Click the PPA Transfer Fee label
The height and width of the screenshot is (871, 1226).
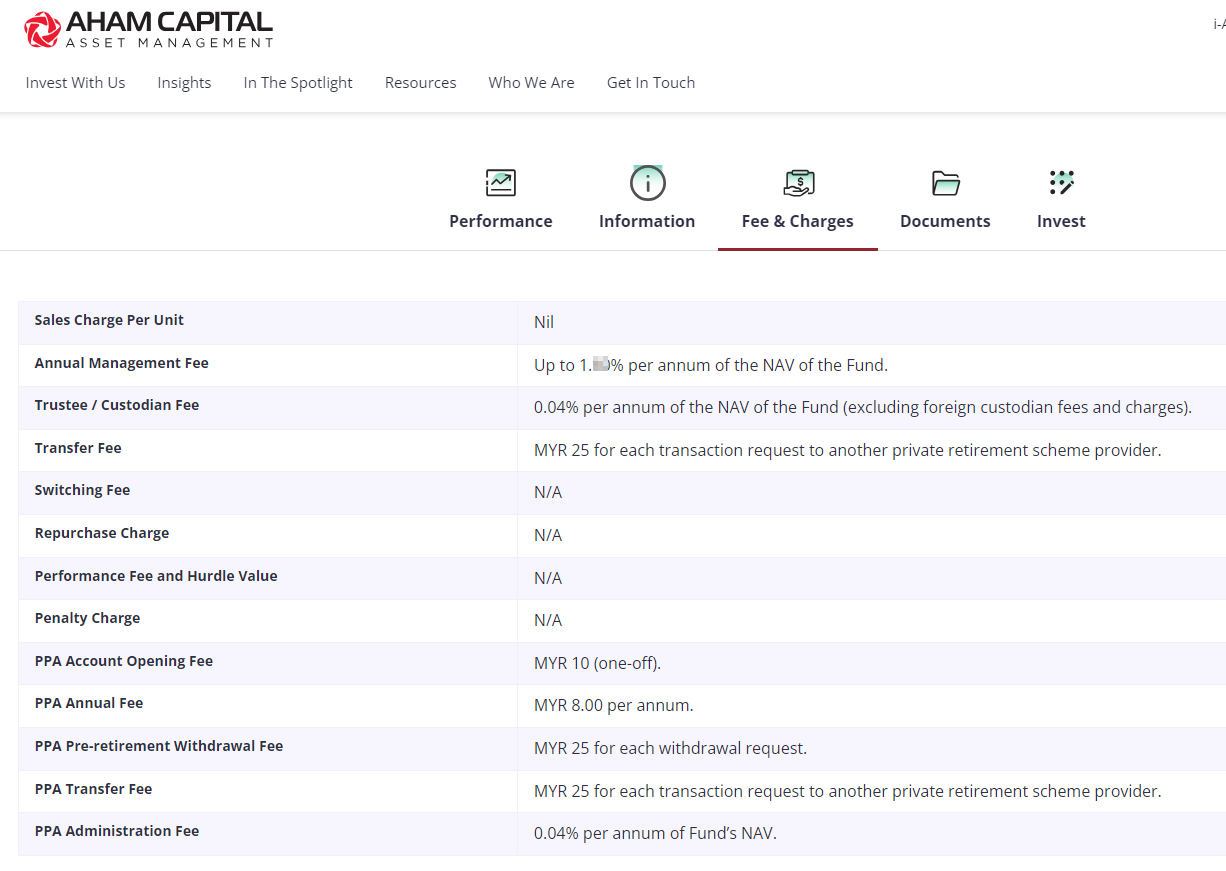click(94, 789)
